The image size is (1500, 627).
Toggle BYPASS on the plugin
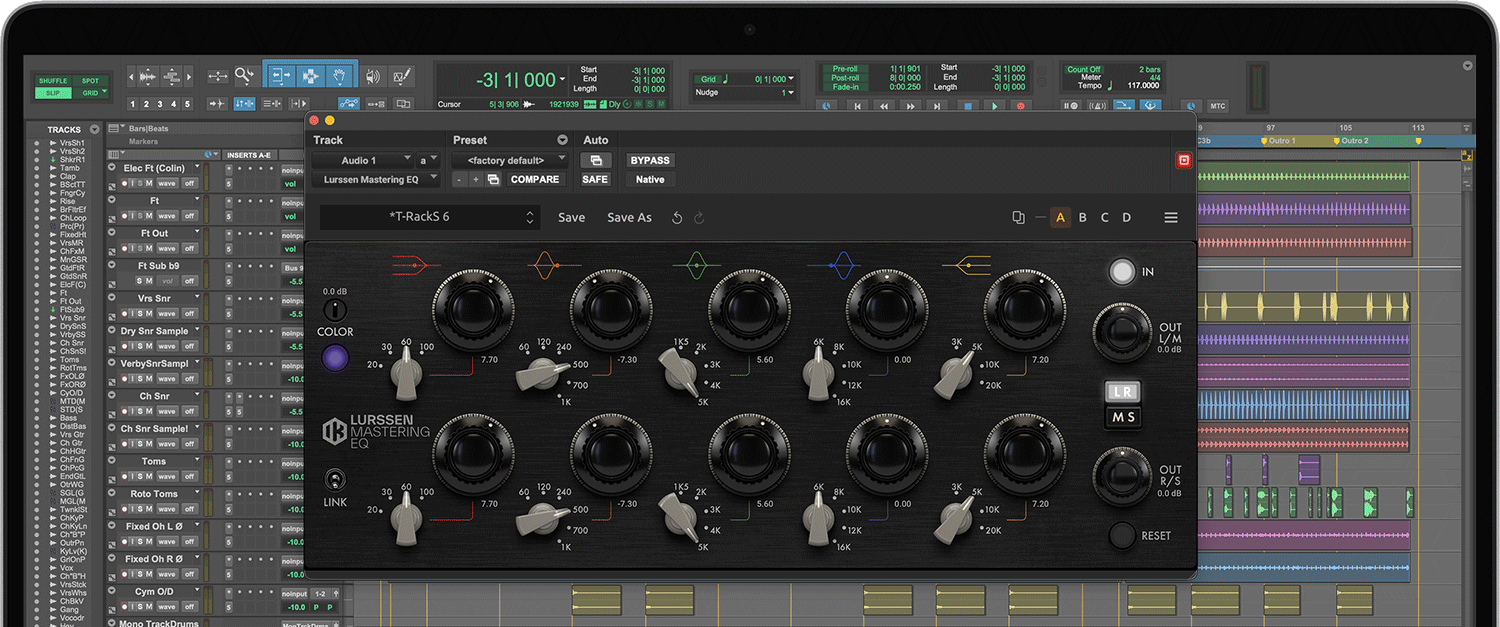tap(650, 160)
